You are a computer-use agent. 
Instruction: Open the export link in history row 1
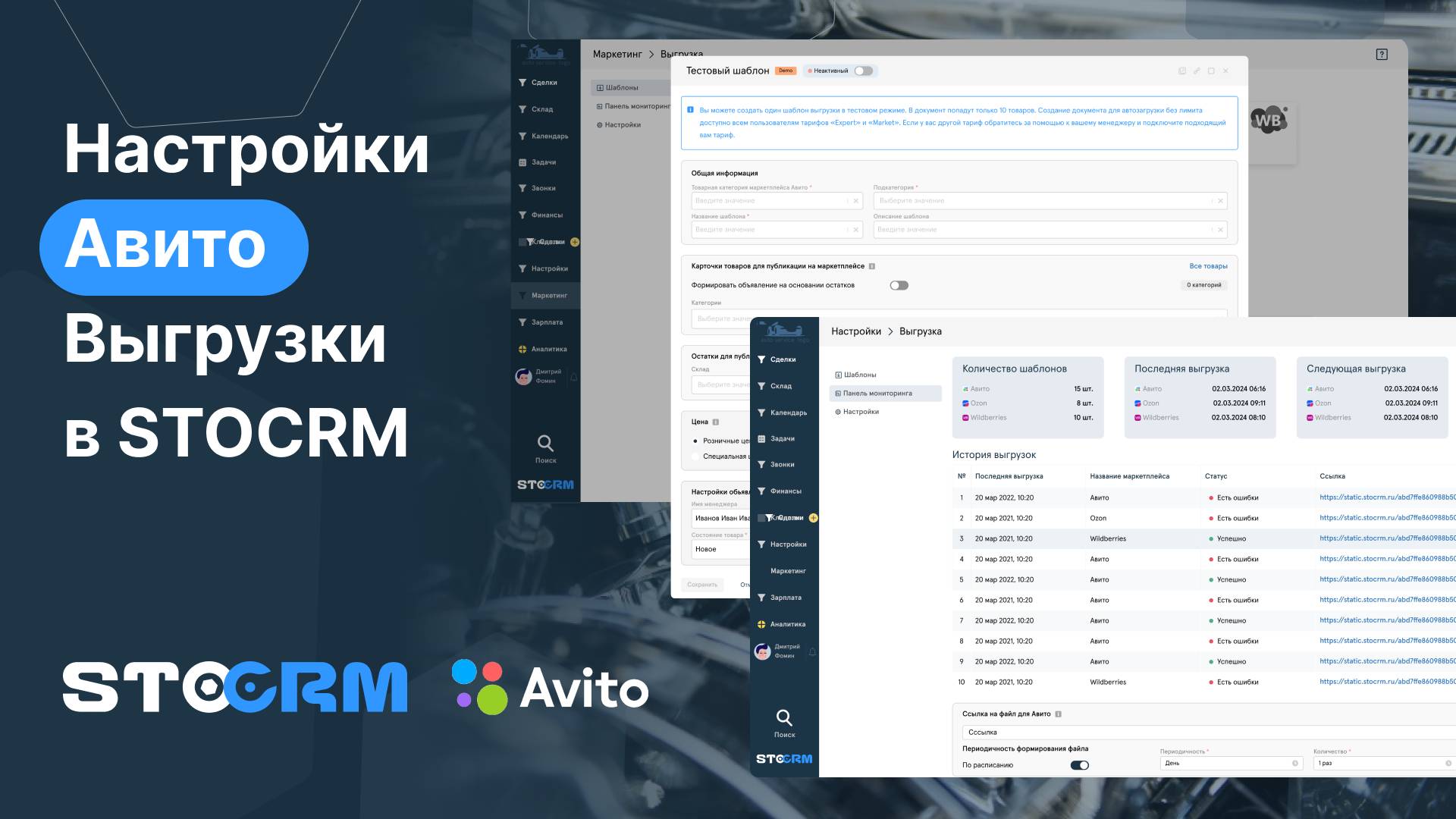(x=1387, y=497)
